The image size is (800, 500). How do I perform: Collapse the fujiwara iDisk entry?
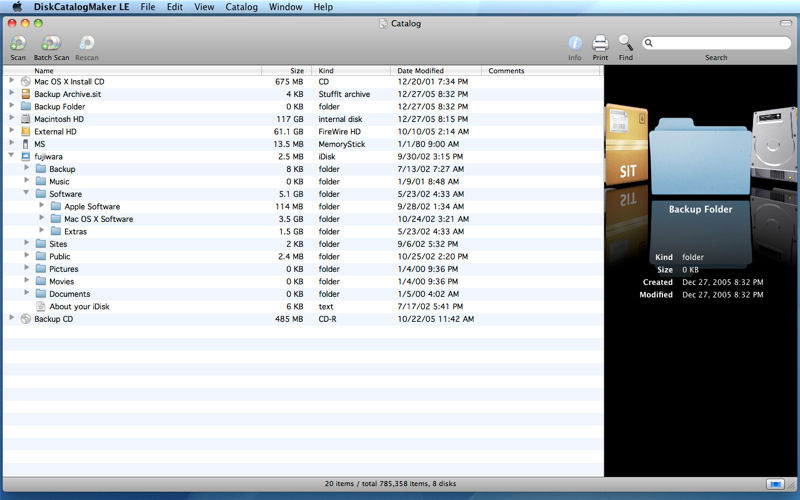click(11, 156)
